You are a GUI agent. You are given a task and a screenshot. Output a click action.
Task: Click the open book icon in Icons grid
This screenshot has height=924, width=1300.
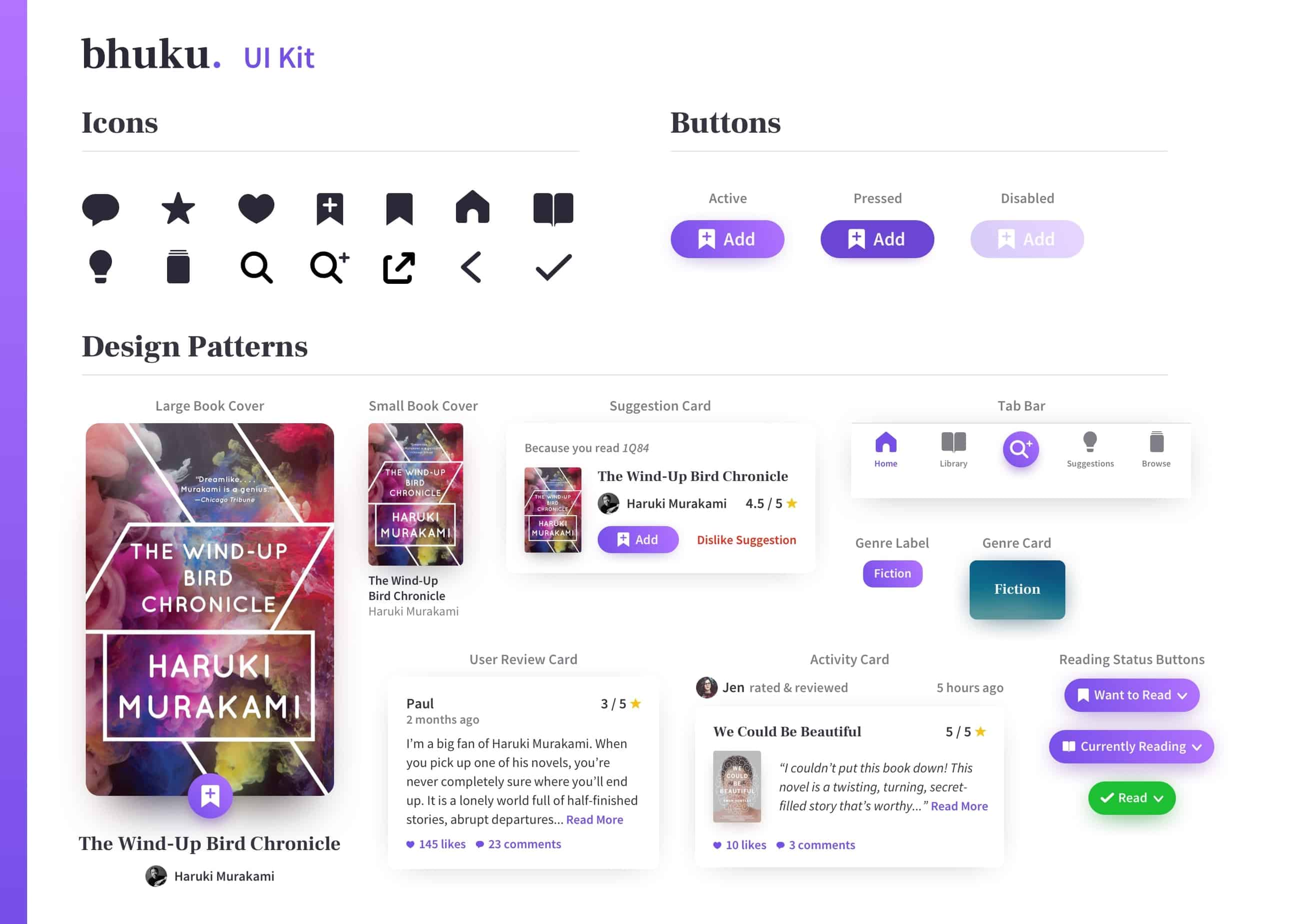pos(552,209)
